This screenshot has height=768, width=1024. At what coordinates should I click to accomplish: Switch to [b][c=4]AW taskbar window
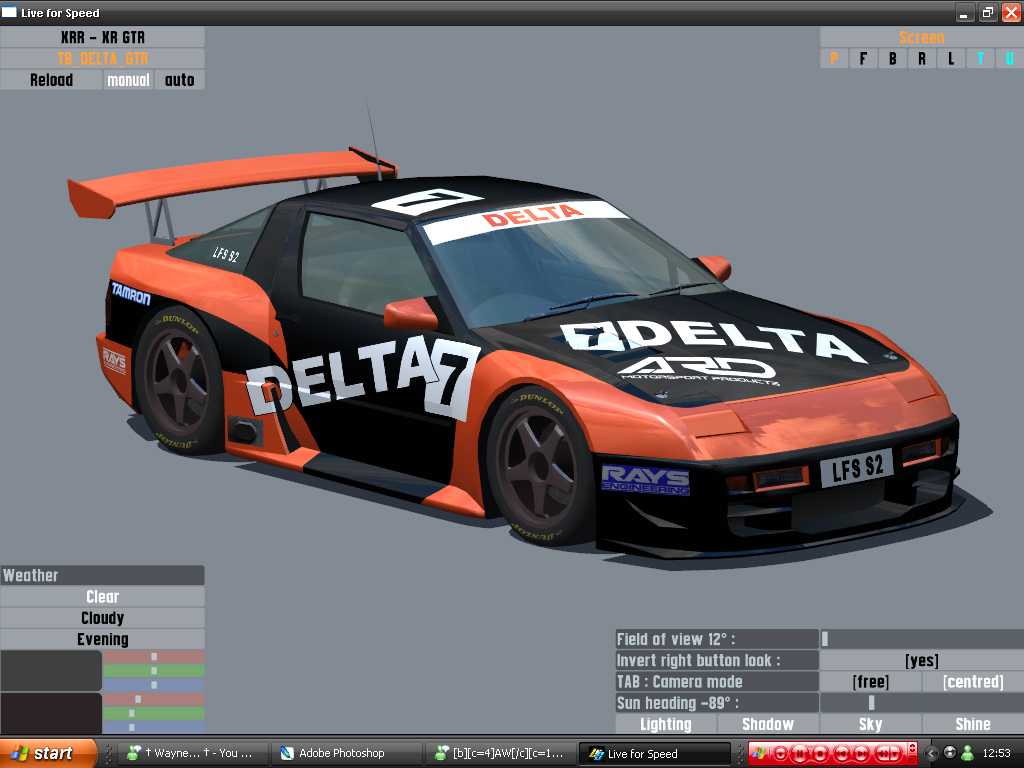[x=500, y=753]
